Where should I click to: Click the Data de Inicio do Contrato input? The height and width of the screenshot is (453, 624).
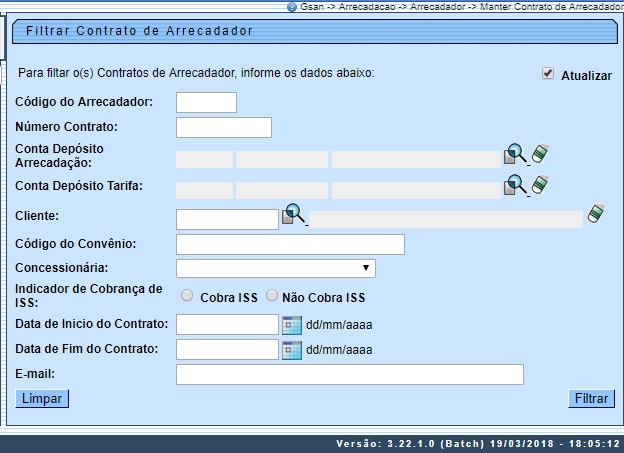pyautogui.click(x=227, y=324)
